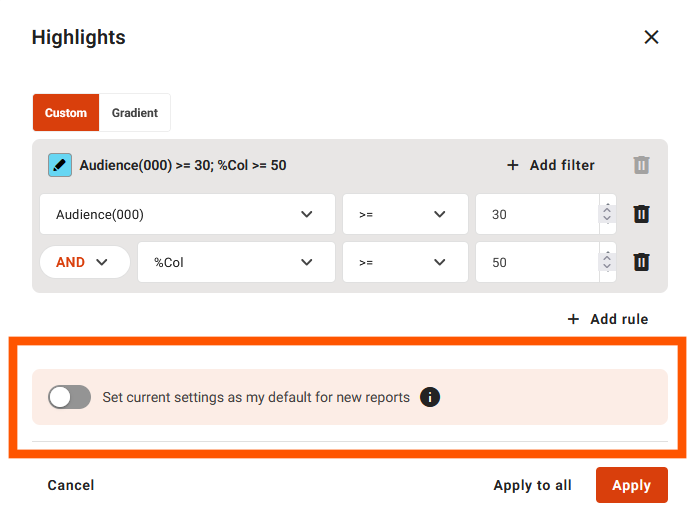The image size is (696, 523).
Task: Click the highlight color pencil swatch
Action: point(60,165)
